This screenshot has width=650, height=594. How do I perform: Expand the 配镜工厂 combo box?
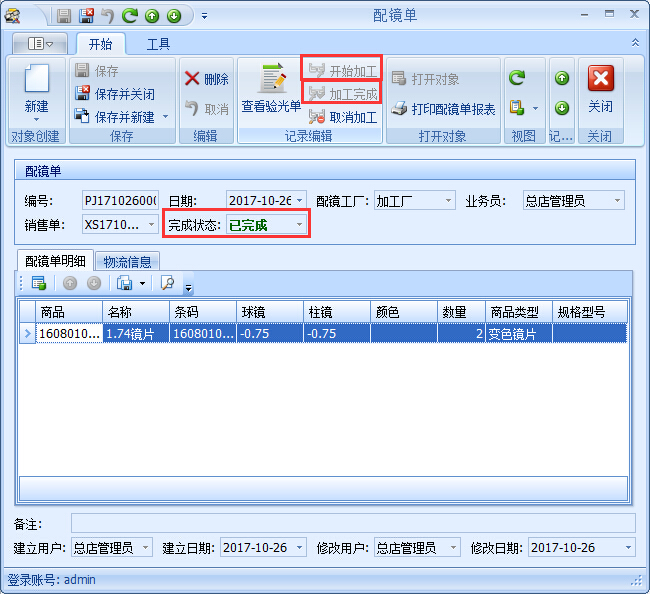(446, 201)
